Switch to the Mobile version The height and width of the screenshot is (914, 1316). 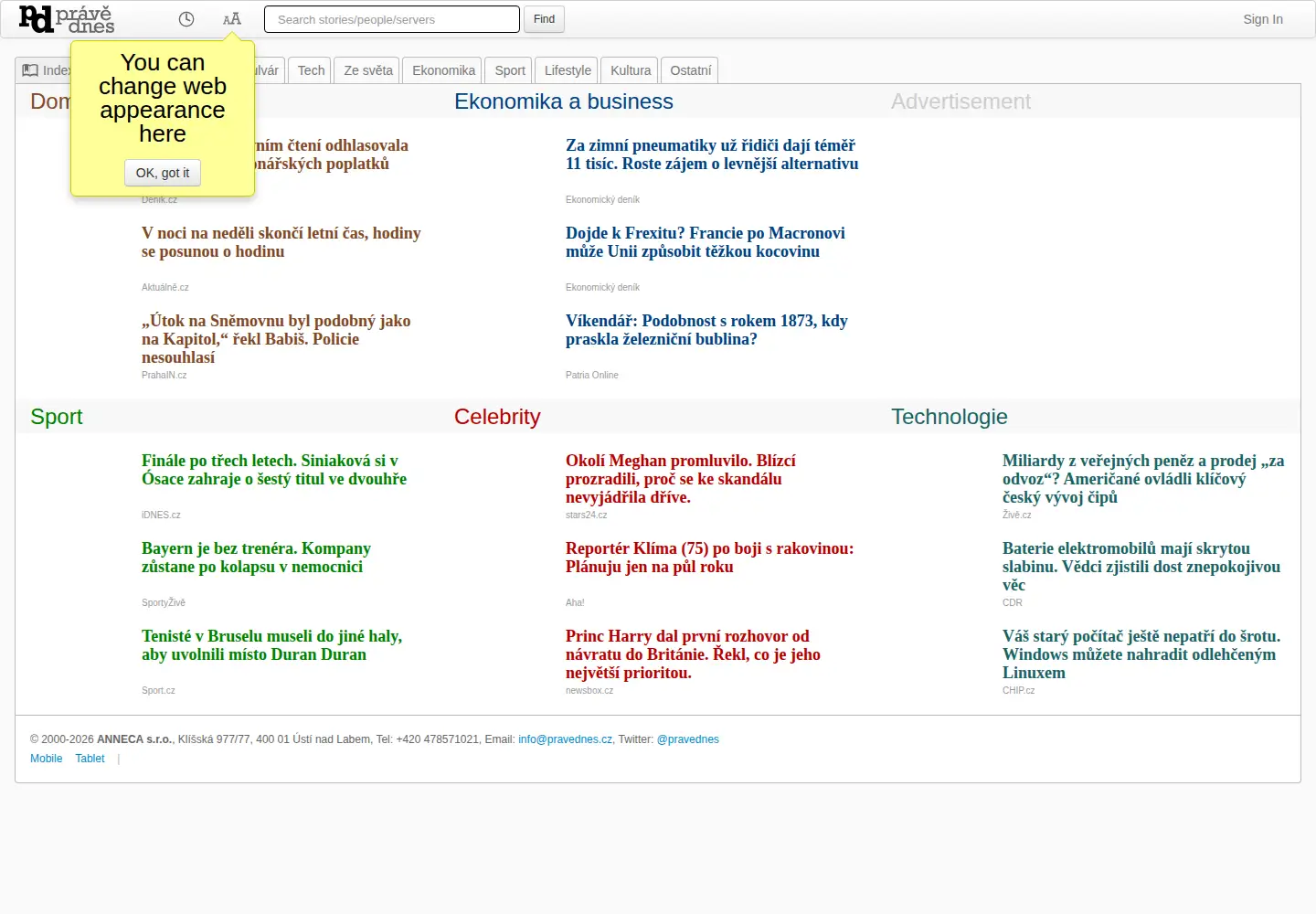point(47,759)
